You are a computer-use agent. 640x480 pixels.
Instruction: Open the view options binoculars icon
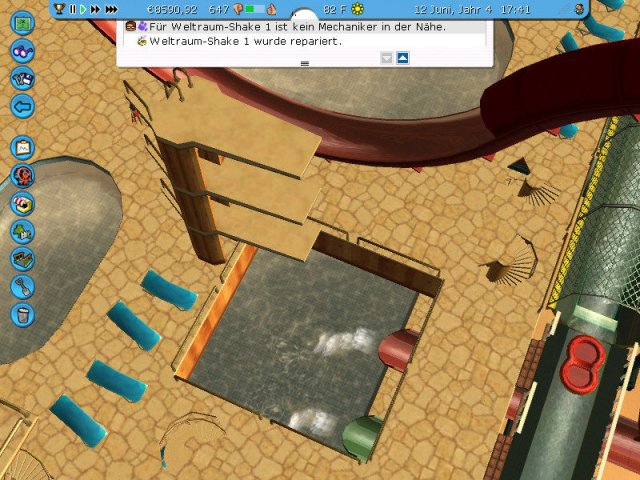tap(22, 51)
